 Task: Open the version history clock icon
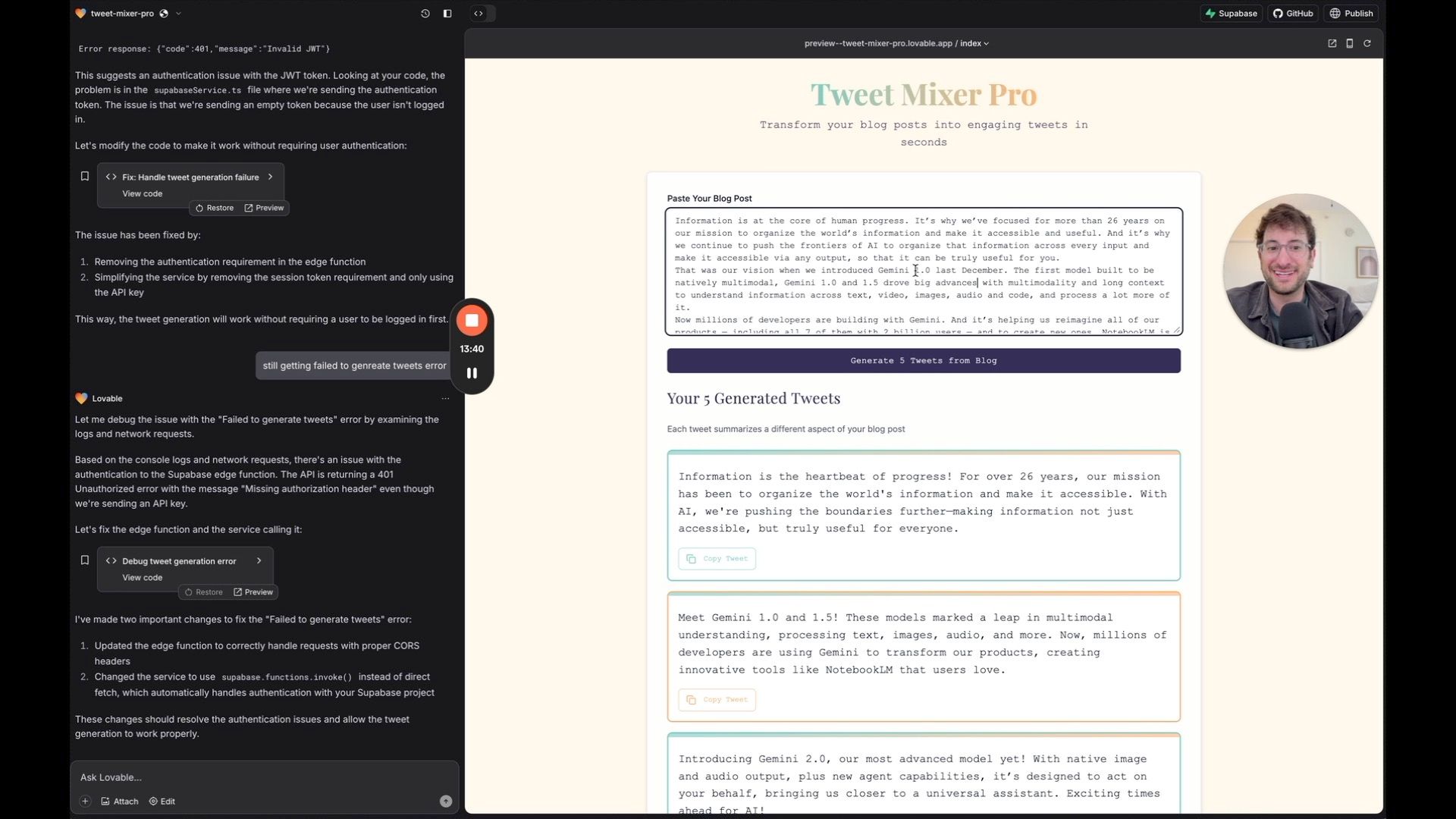(x=425, y=14)
